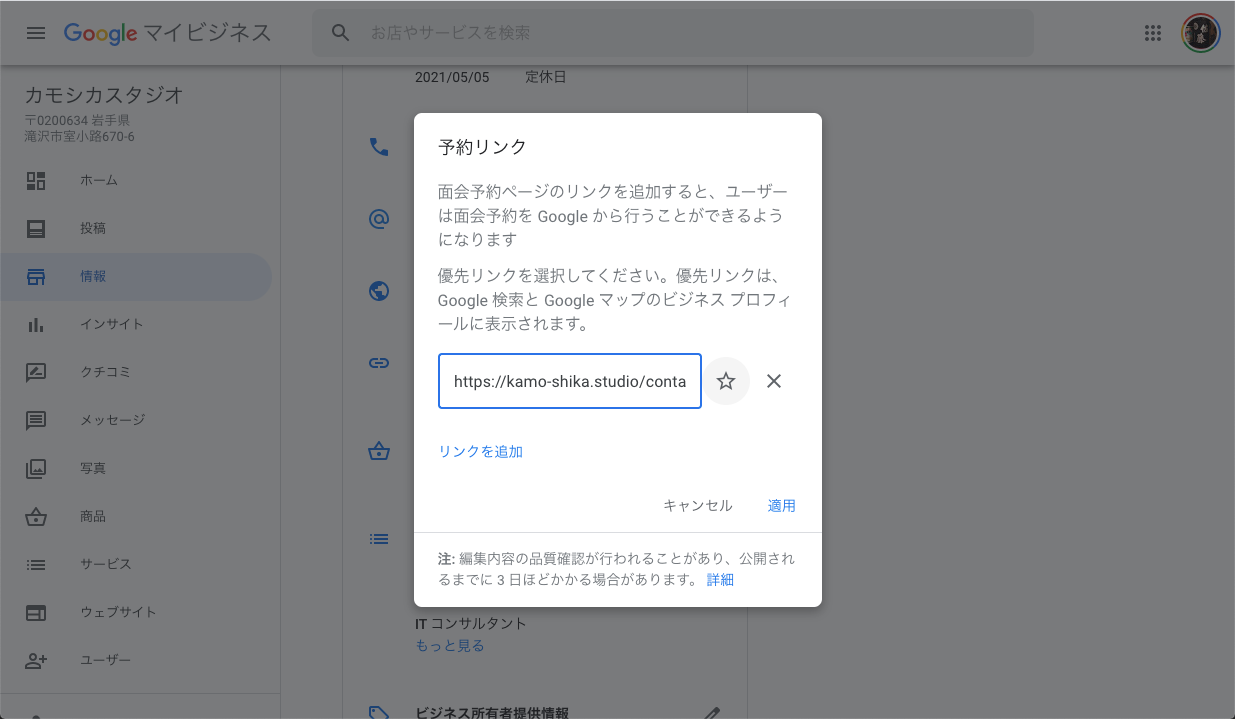Select クチコミ in the sidebar
This screenshot has width=1235, height=719.
pos(106,373)
